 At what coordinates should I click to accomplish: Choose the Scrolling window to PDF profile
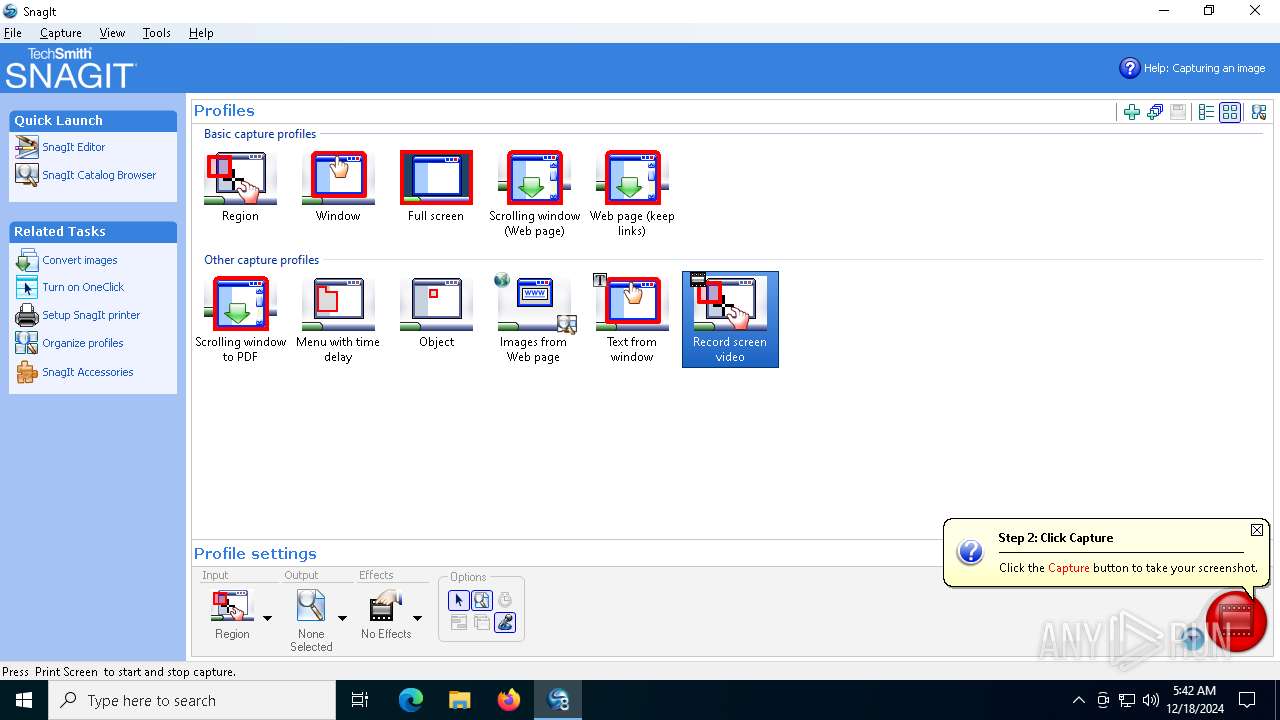(x=240, y=320)
